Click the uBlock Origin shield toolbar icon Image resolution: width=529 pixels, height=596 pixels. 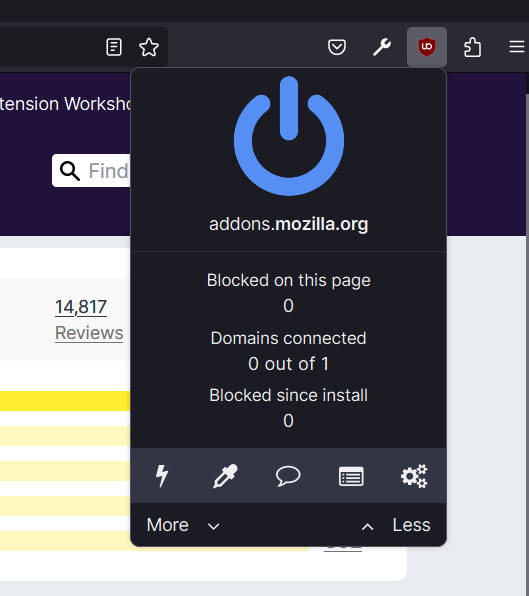tap(427, 47)
